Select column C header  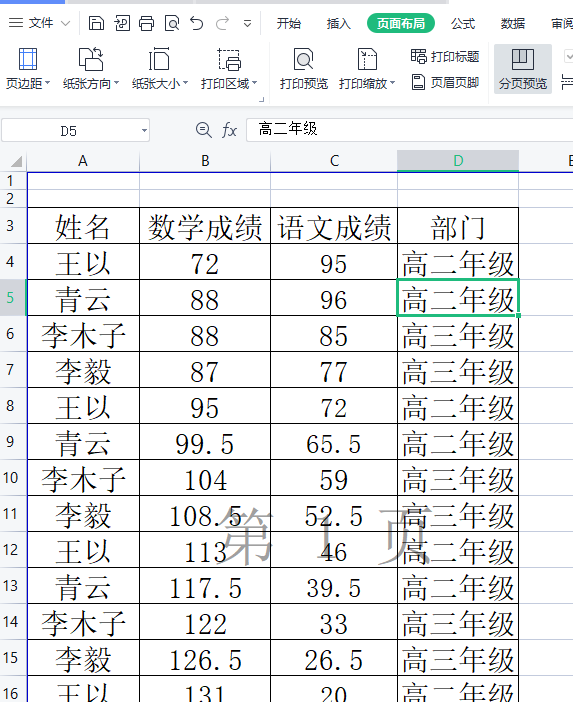pos(334,161)
